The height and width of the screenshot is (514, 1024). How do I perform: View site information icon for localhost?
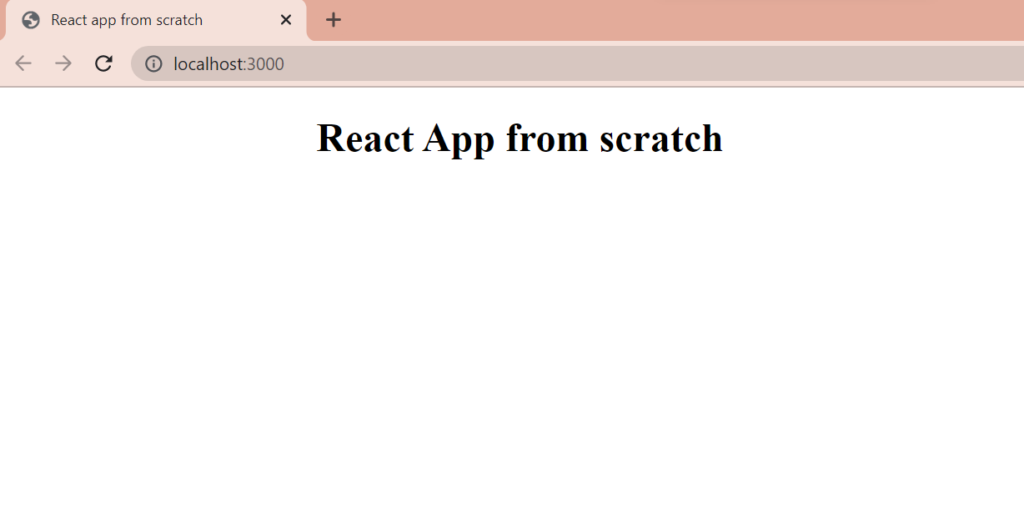tap(153, 63)
